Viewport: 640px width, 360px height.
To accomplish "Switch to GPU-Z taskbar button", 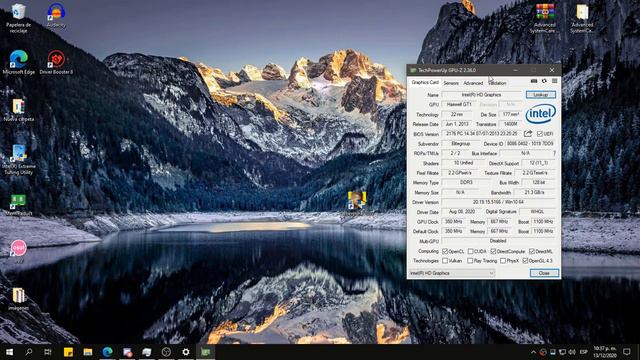I will pos(205,352).
